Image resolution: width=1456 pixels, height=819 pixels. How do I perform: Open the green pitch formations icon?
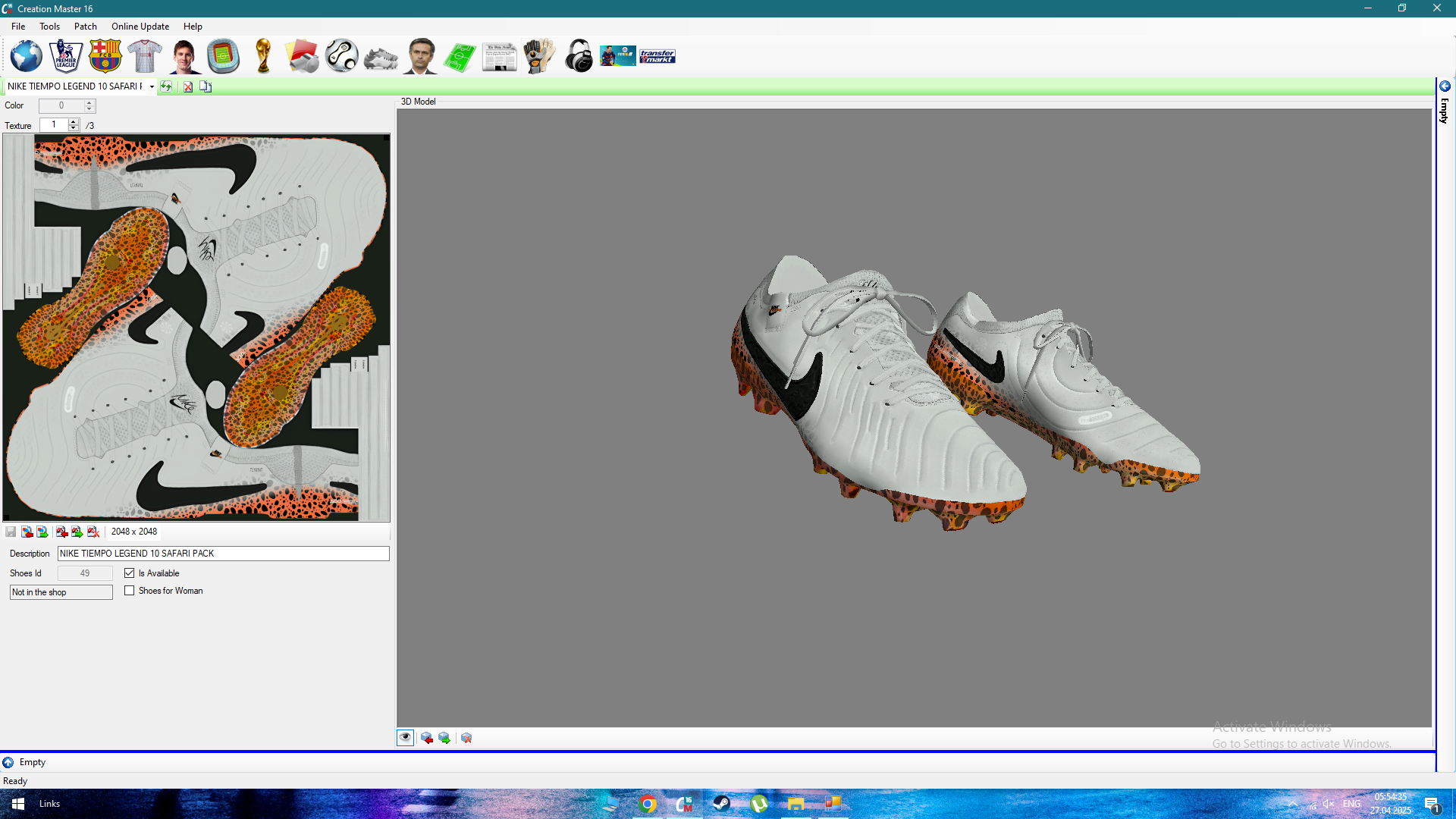(x=460, y=57)
